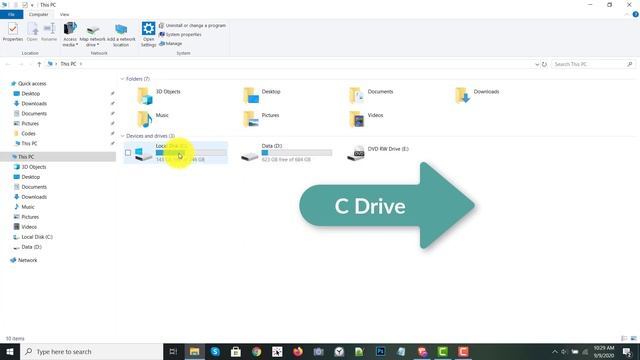Switch to the Computer ribbon tab
The height and width of the screenshot is (360, 640).
click(38, 14)
